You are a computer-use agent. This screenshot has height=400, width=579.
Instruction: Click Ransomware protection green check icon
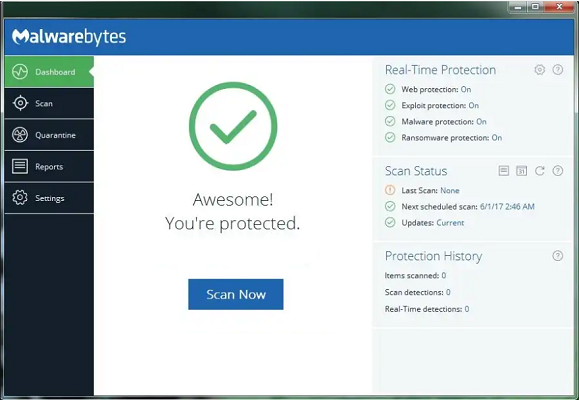pos(390,137)
